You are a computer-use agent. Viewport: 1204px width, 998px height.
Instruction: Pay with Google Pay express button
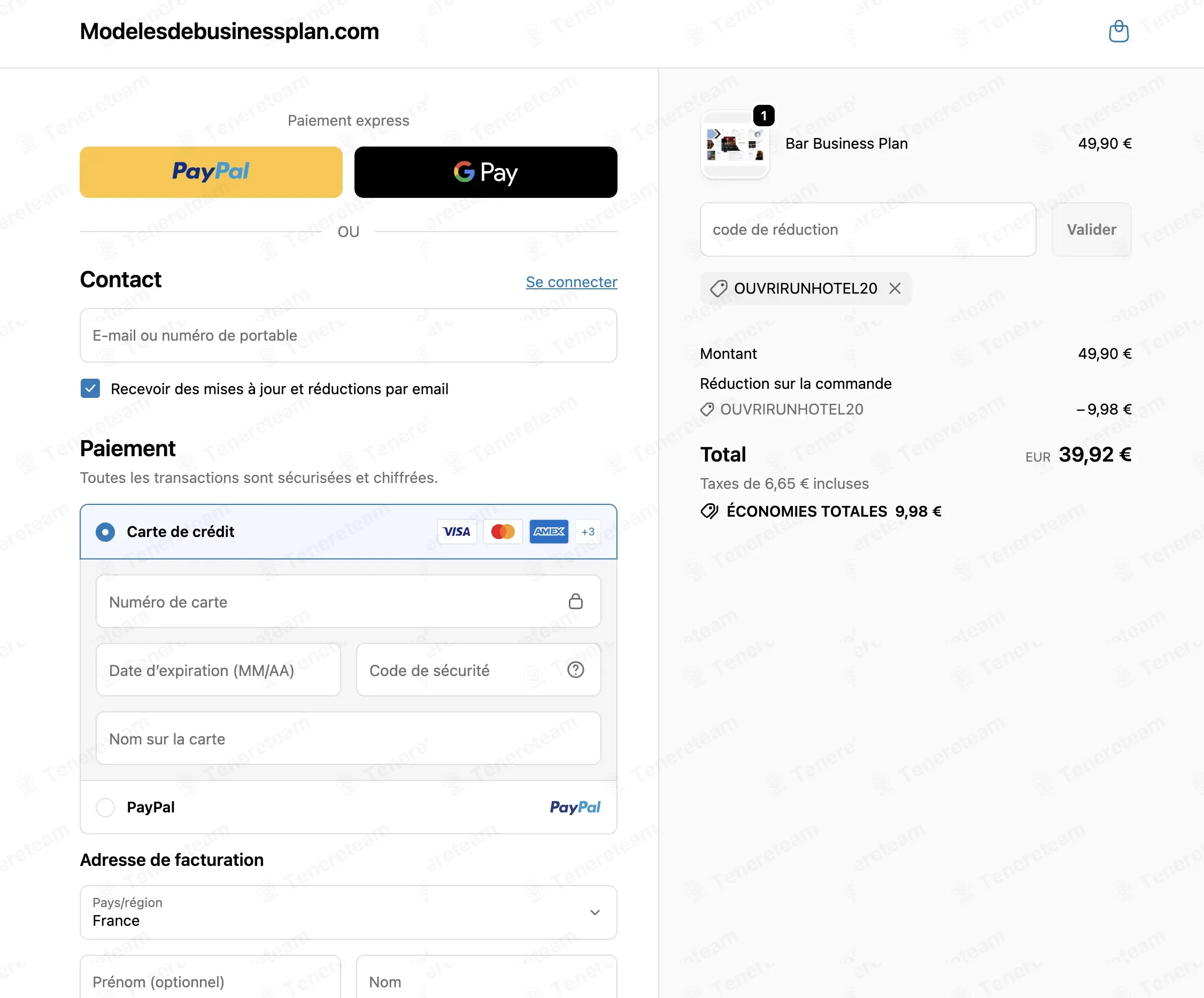tap(485, 172)
